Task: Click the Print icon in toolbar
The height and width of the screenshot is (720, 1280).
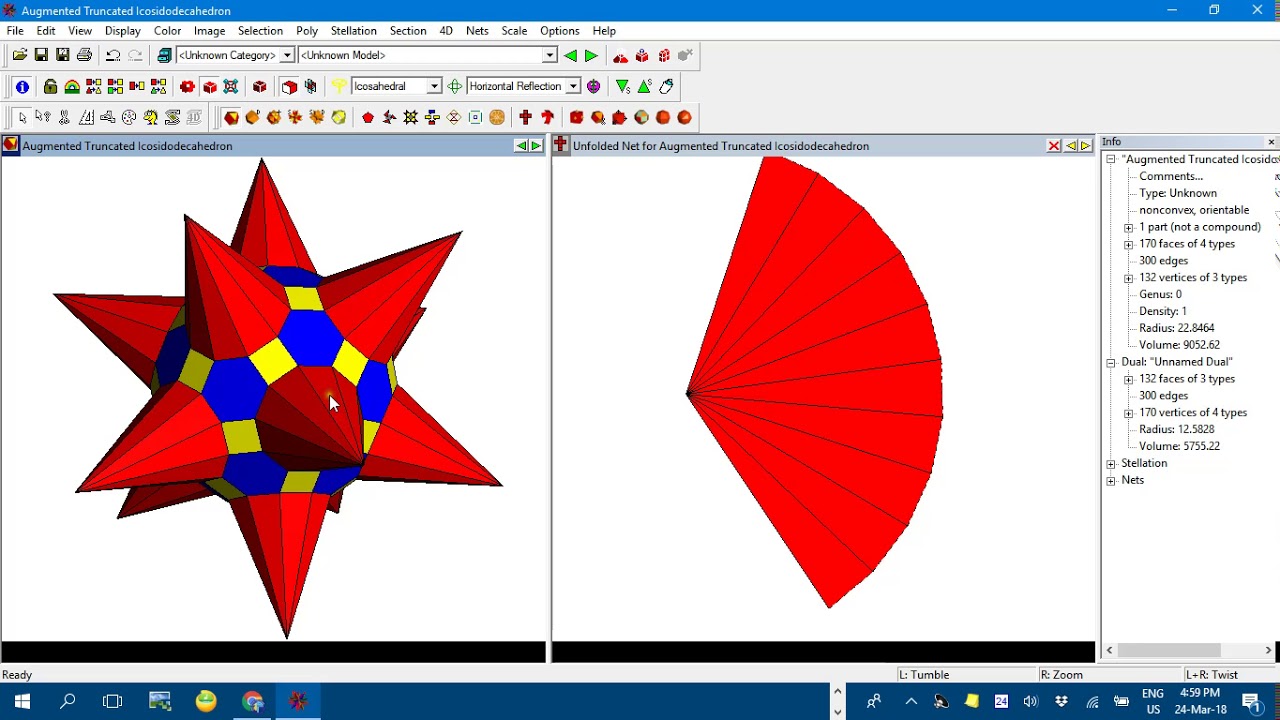Action: 84,55
